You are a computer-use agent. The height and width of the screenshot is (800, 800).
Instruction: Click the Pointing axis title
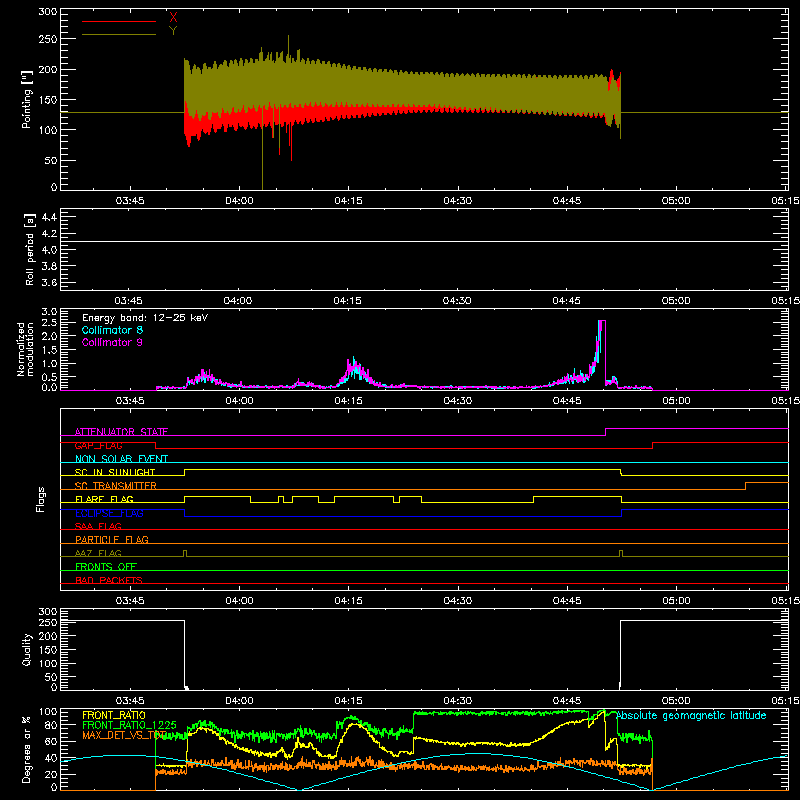coord(27,99)
